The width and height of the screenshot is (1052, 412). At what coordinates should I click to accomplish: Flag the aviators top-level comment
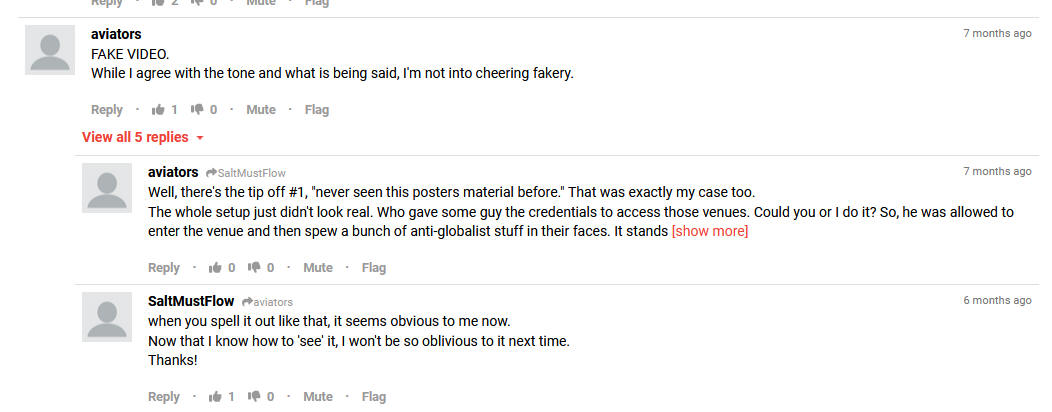click(317, 110)
